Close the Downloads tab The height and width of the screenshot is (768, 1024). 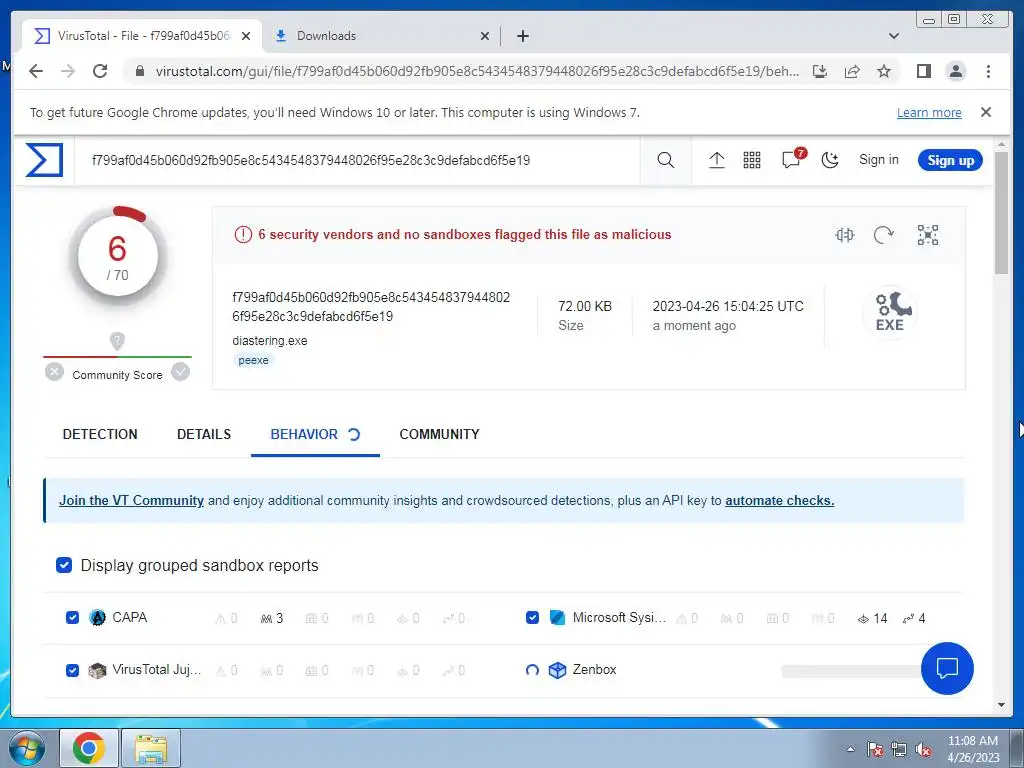(485, 36)
